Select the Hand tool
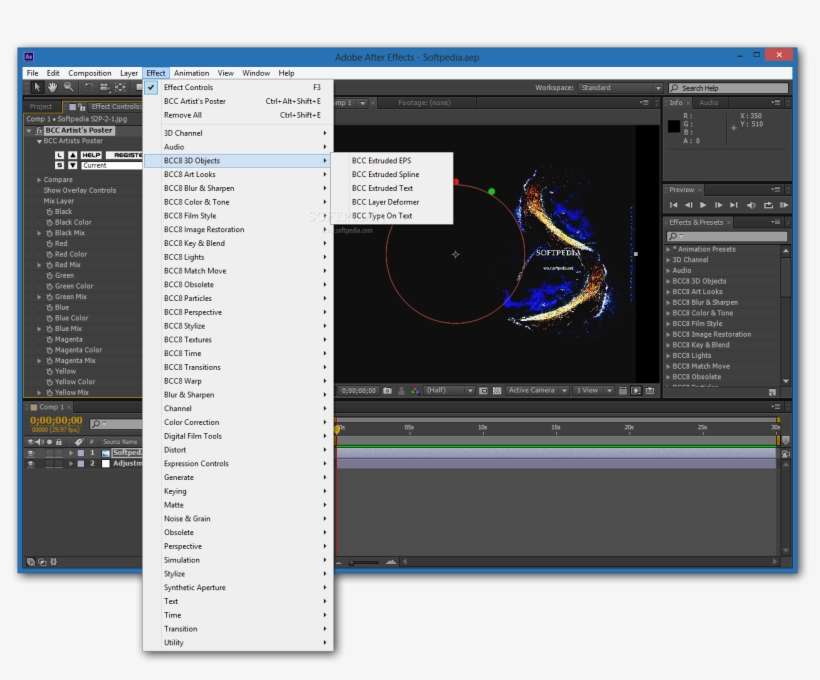Viewport: 820px width, 680px height. [x=52, y=87]
